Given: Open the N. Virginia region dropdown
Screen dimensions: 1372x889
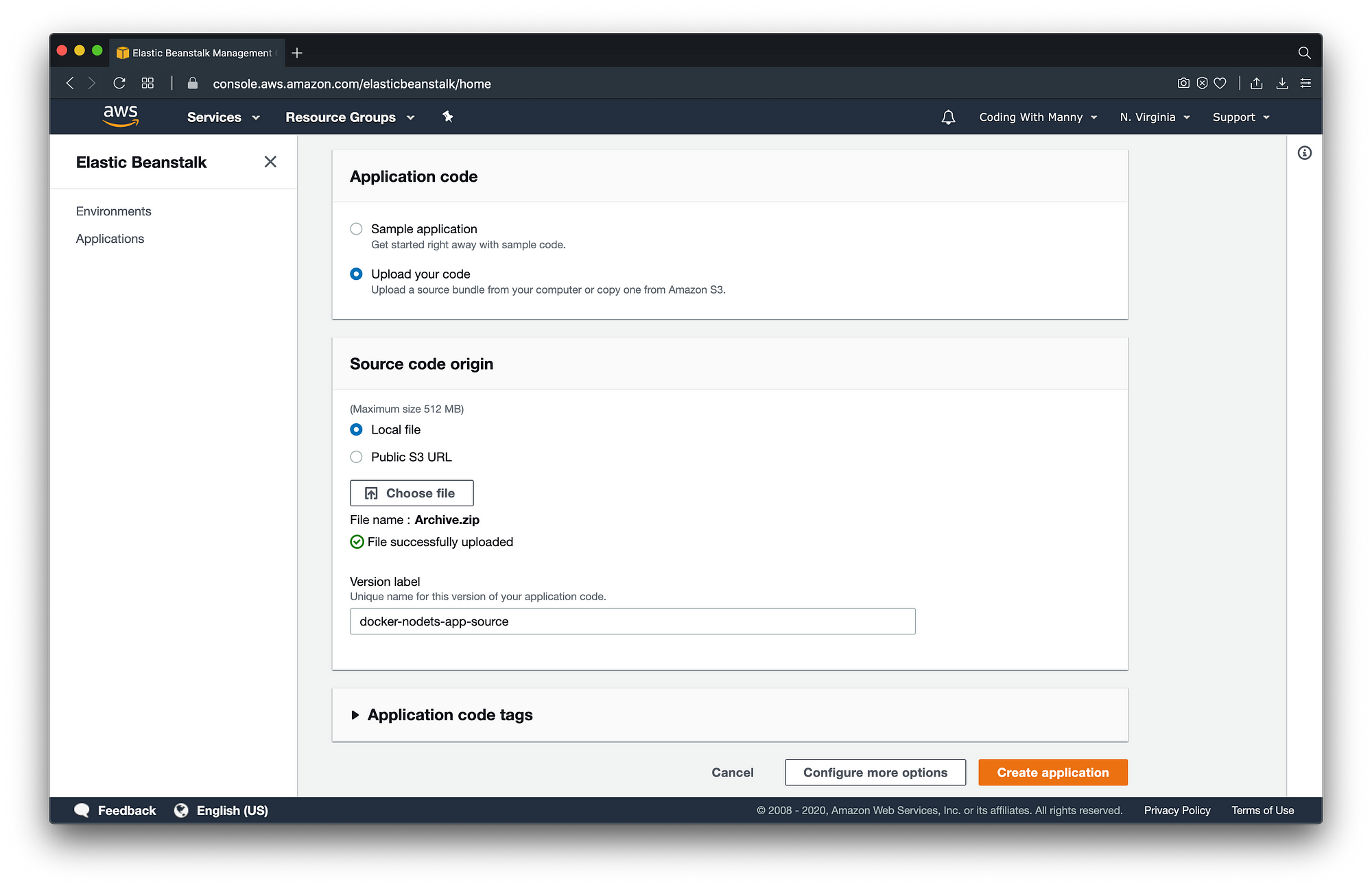Looking at the screenshot, I should click(x=1155, y=117).
